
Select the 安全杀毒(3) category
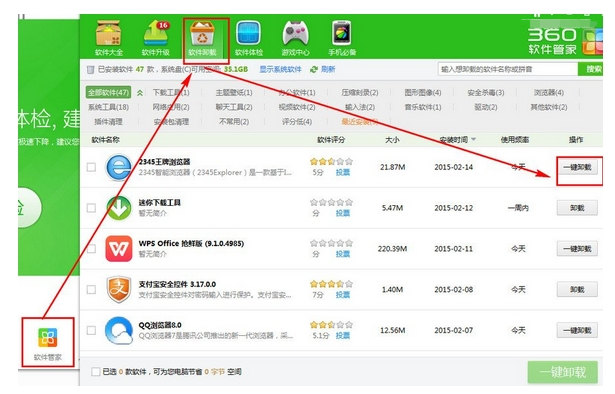point(486,93)
